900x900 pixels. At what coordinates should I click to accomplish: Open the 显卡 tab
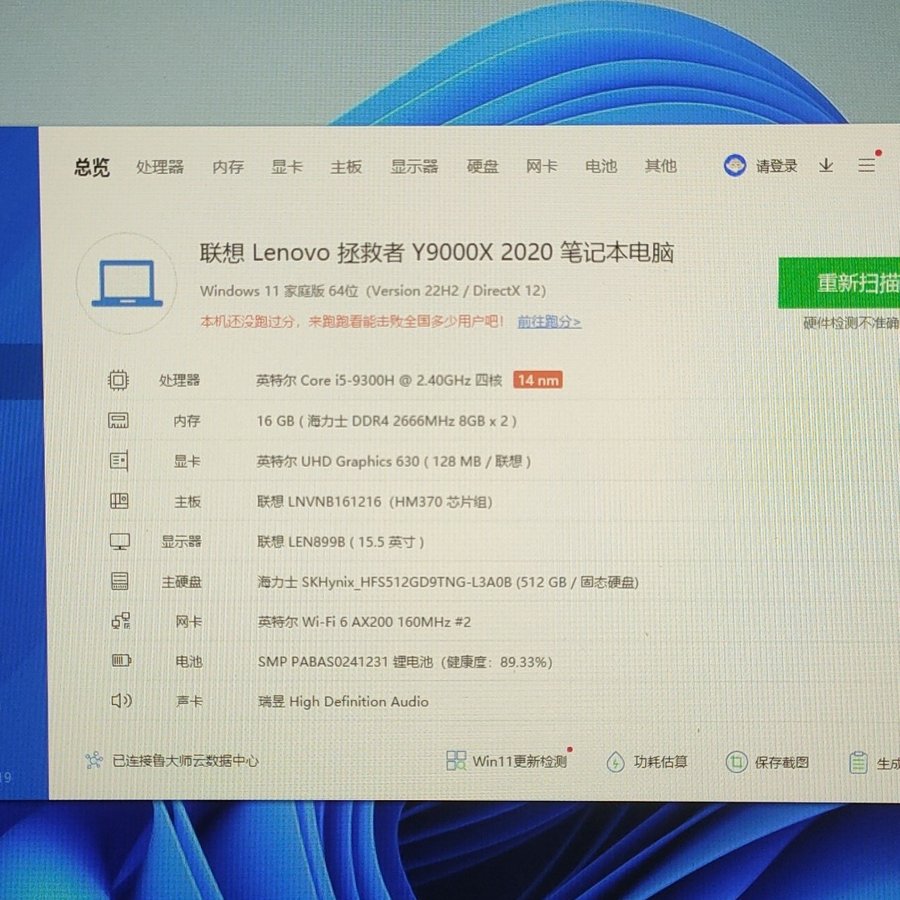coord(287,167)
